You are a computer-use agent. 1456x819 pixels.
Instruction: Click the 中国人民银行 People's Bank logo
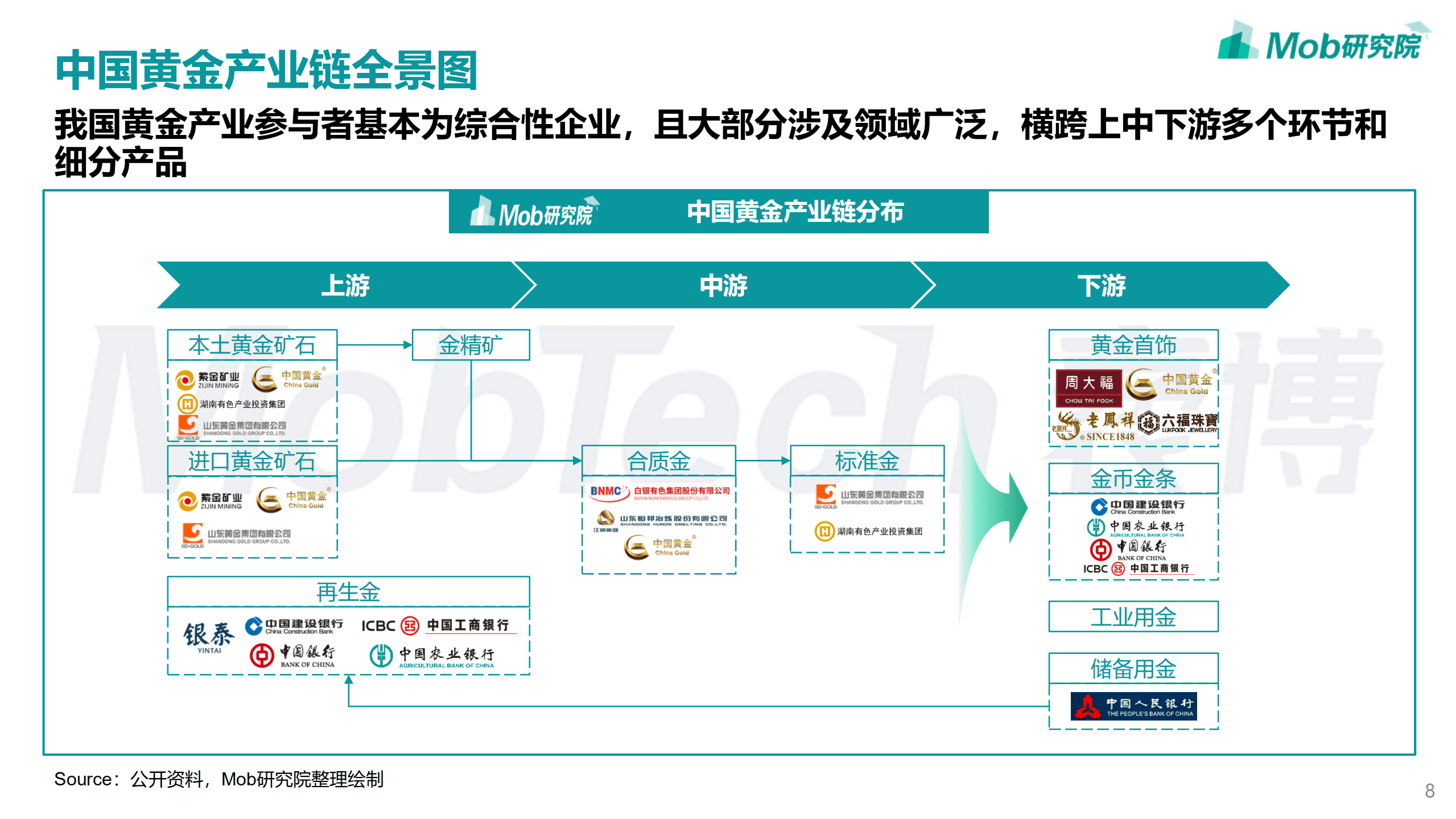click(1133, 706)
